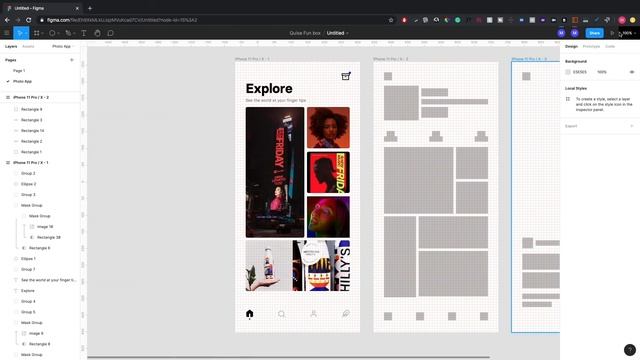This screenshot has width=640, height=360.
Task: Switch to the Assets tab
Action: [x=28, y=47]
